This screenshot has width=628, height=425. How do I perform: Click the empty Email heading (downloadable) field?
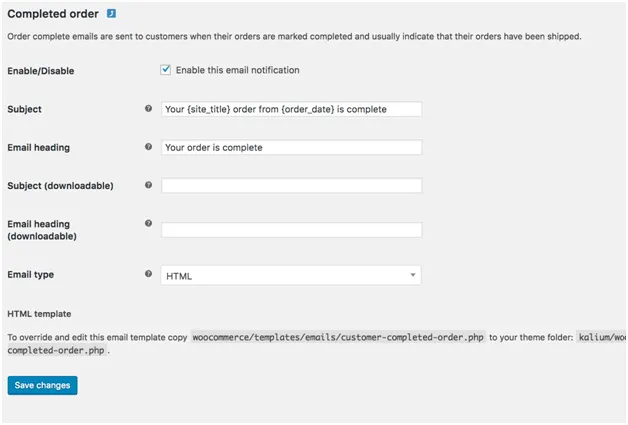click(290, 229)
